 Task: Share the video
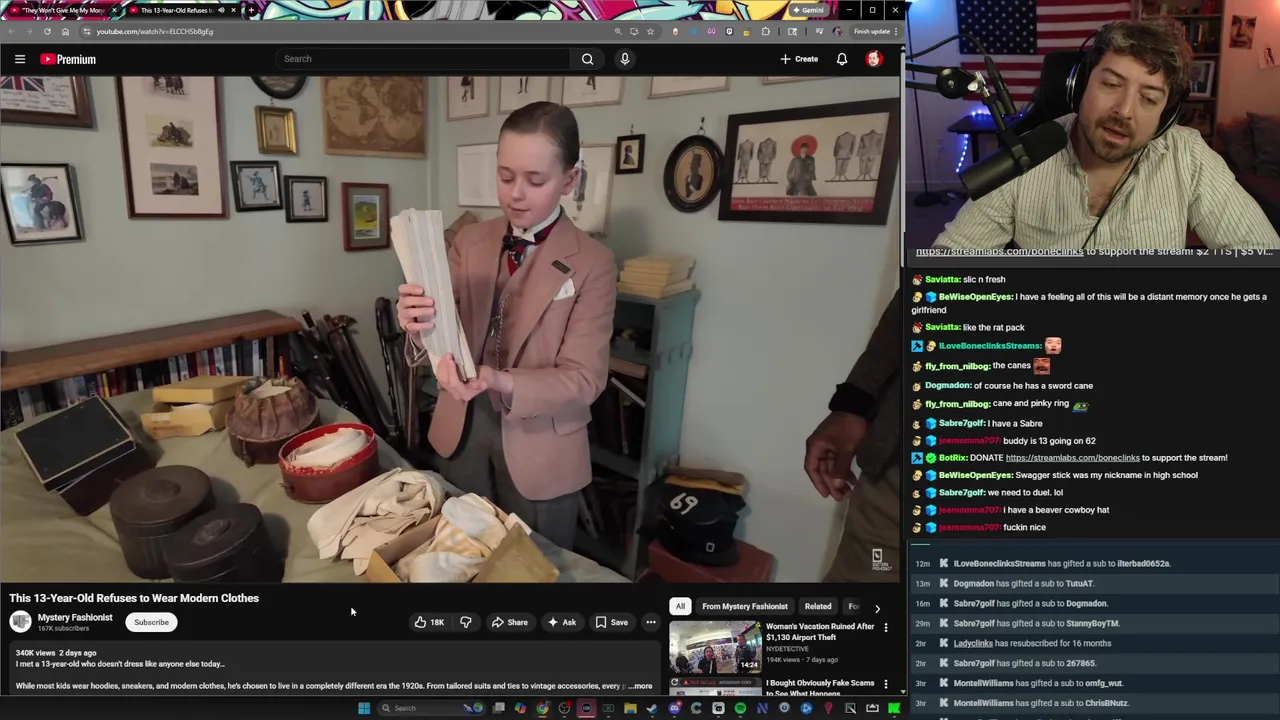[510, 622]
